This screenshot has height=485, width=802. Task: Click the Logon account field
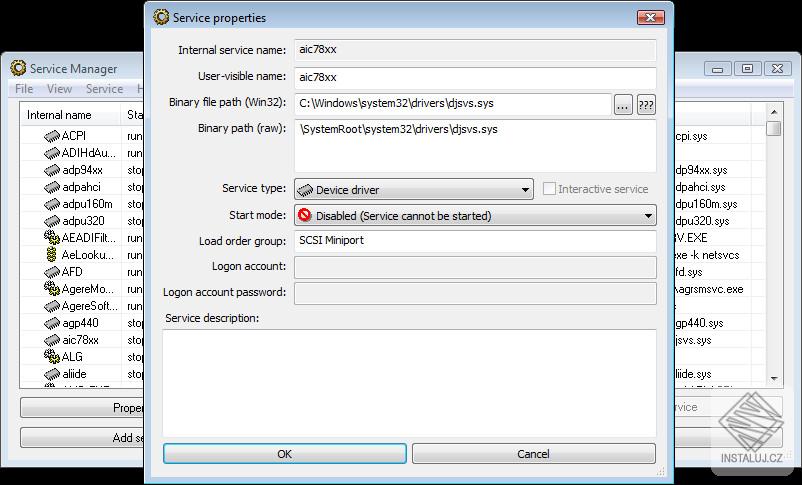coord(475,267)
